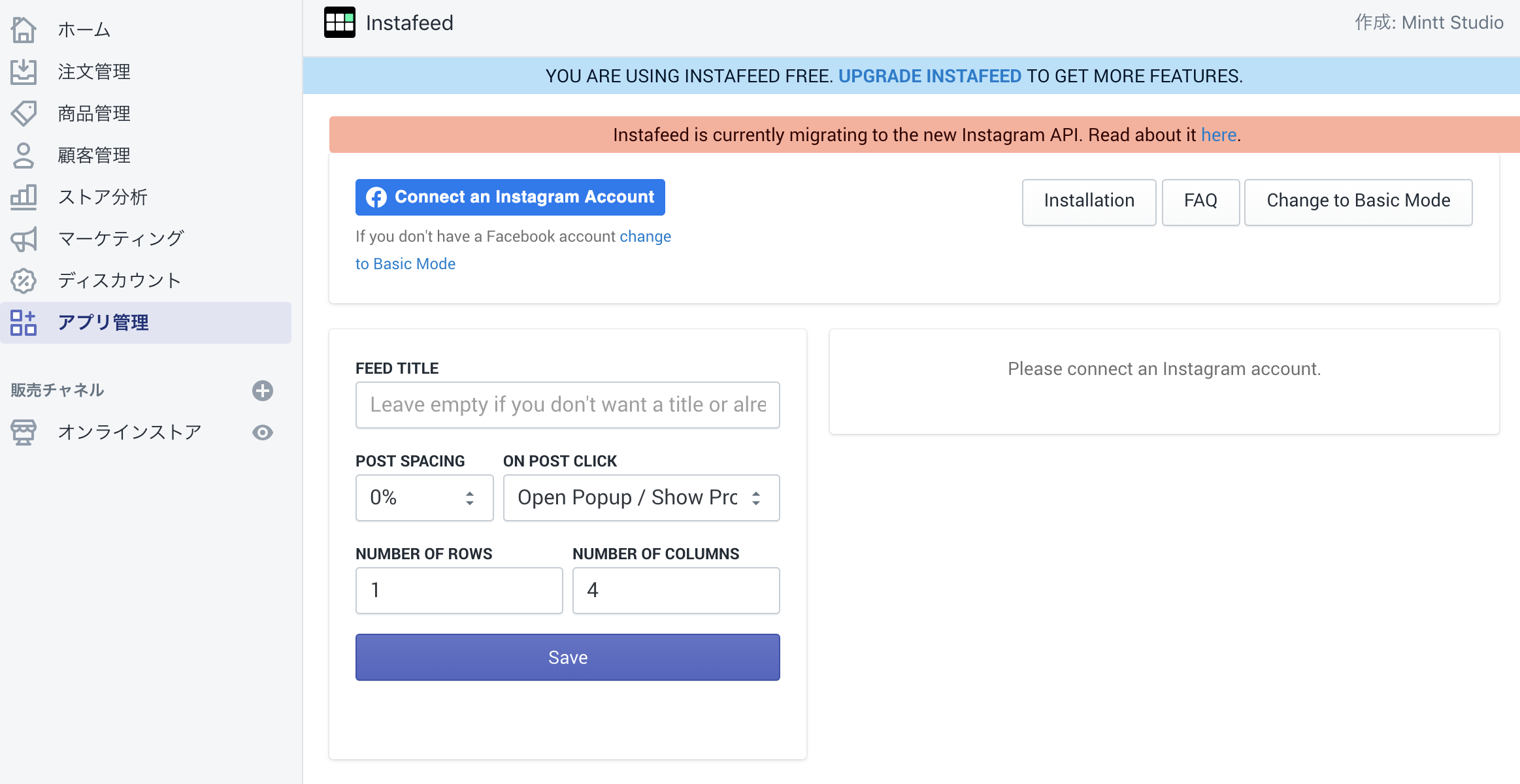The height and width of the screenshot is (784, 1520).
Task: Click the Discounts percent badge icon
Action: (x=24, y=281)
